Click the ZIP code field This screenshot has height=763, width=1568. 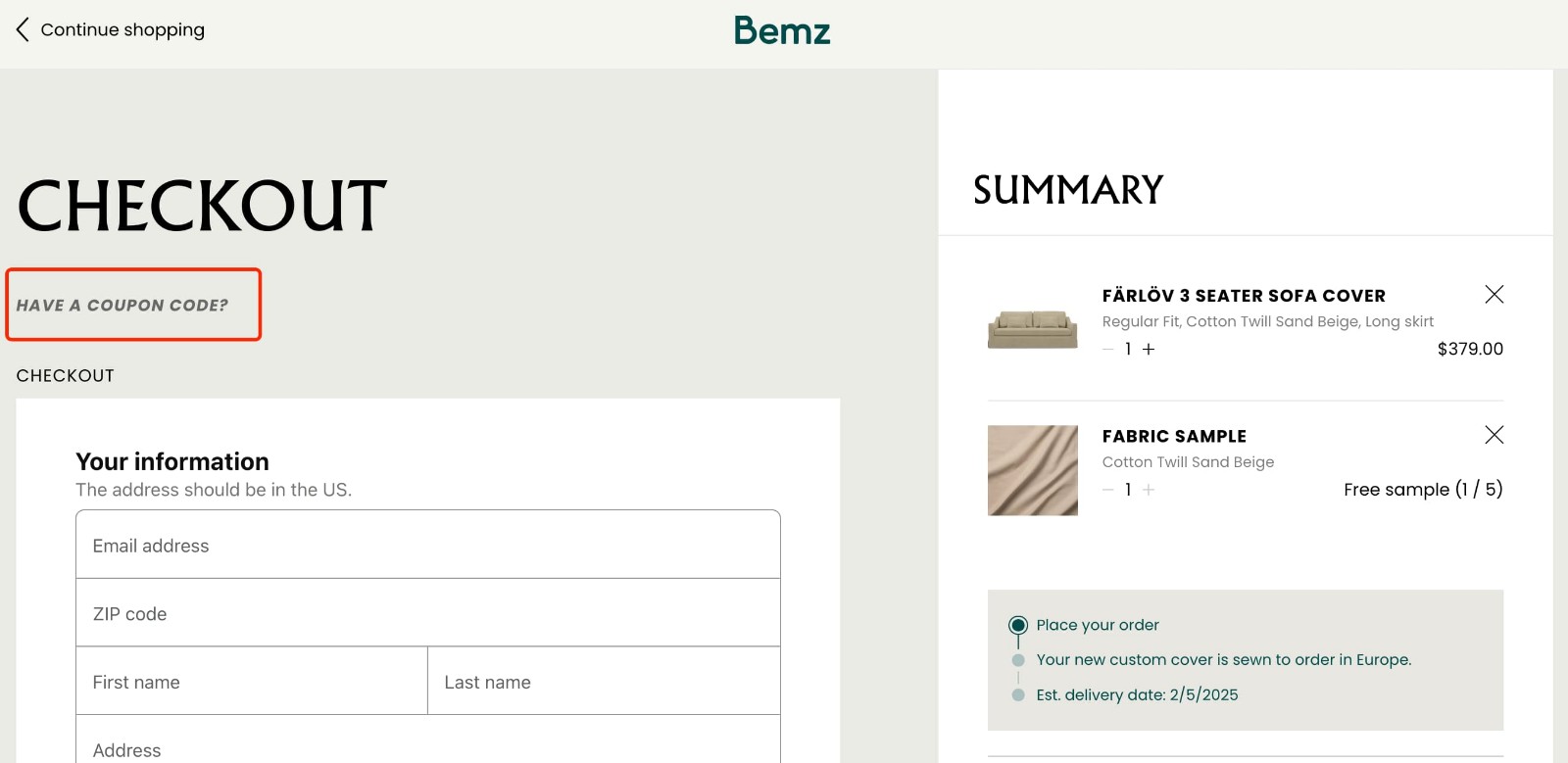click(x=426, y=613)
